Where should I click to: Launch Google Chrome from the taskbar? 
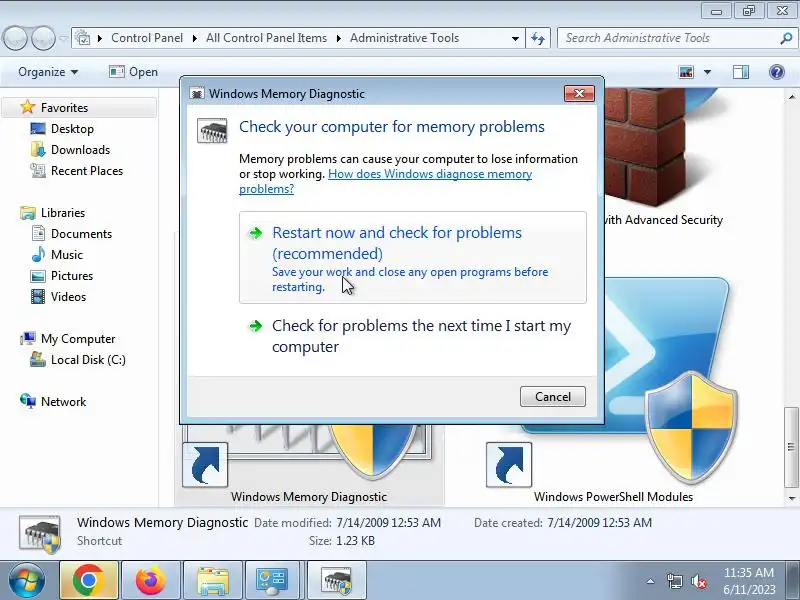click(89, 580)
